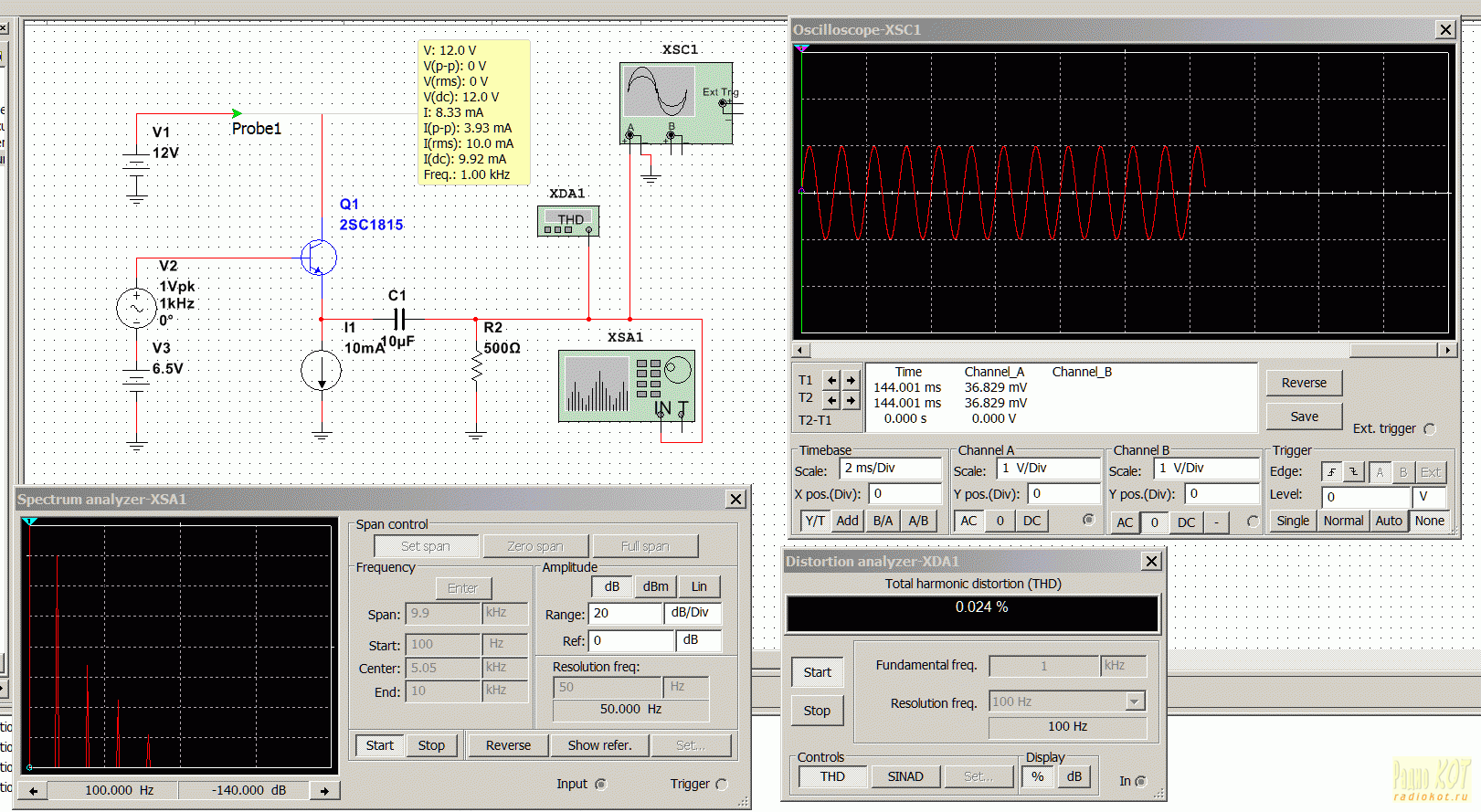Click the V2 AC voltage source symbol
The width and height of the screenshot is (1481, 812).
(136, 309)
